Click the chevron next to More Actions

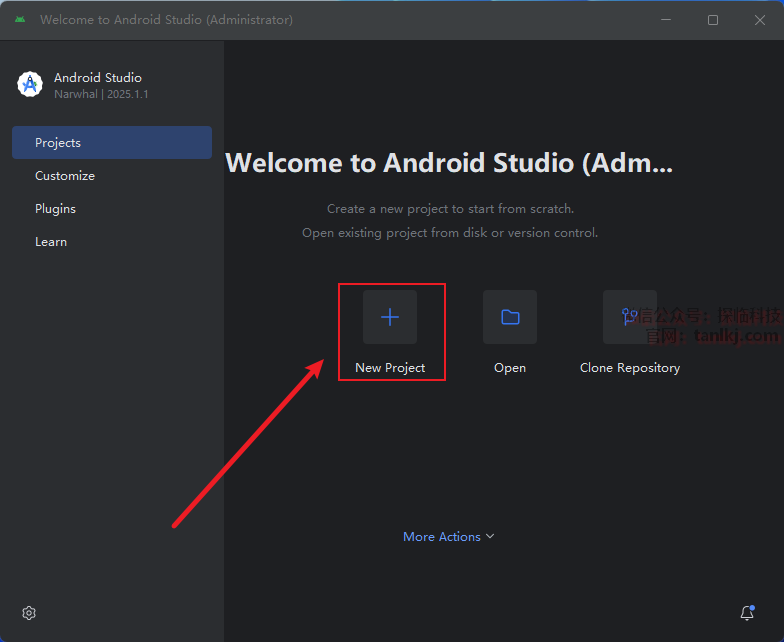490,537
